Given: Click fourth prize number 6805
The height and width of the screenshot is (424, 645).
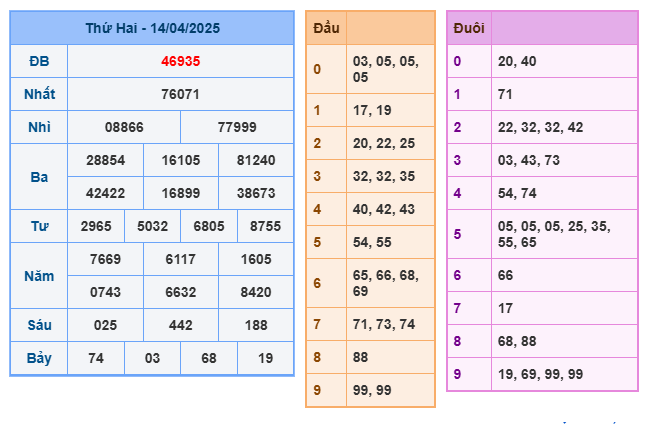Looking at the screenshot, I should point(209,226).
